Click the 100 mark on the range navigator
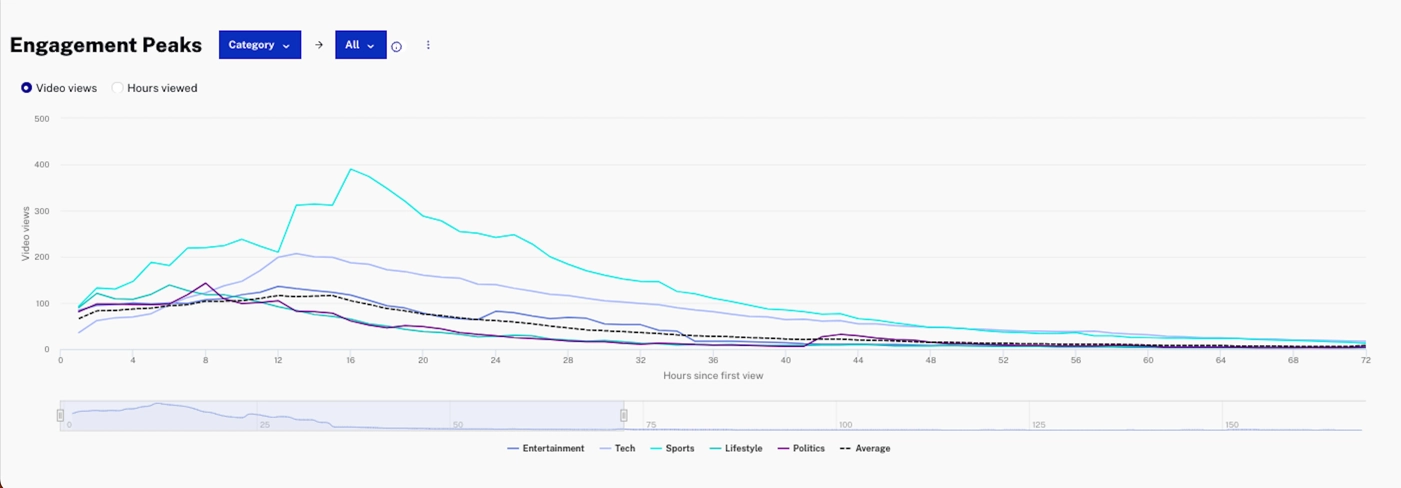The image size is (1401, 488). coord(844,425)
